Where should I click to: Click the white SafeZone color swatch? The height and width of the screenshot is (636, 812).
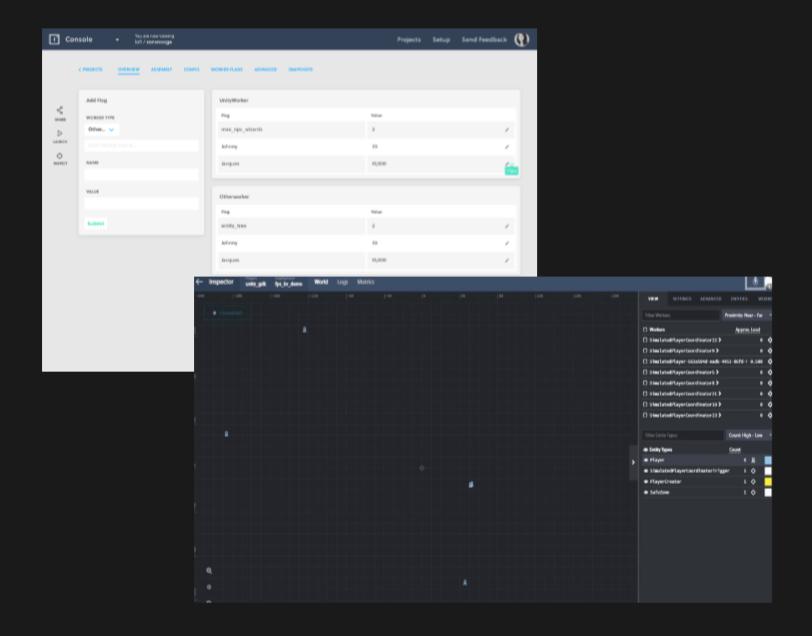768,493
